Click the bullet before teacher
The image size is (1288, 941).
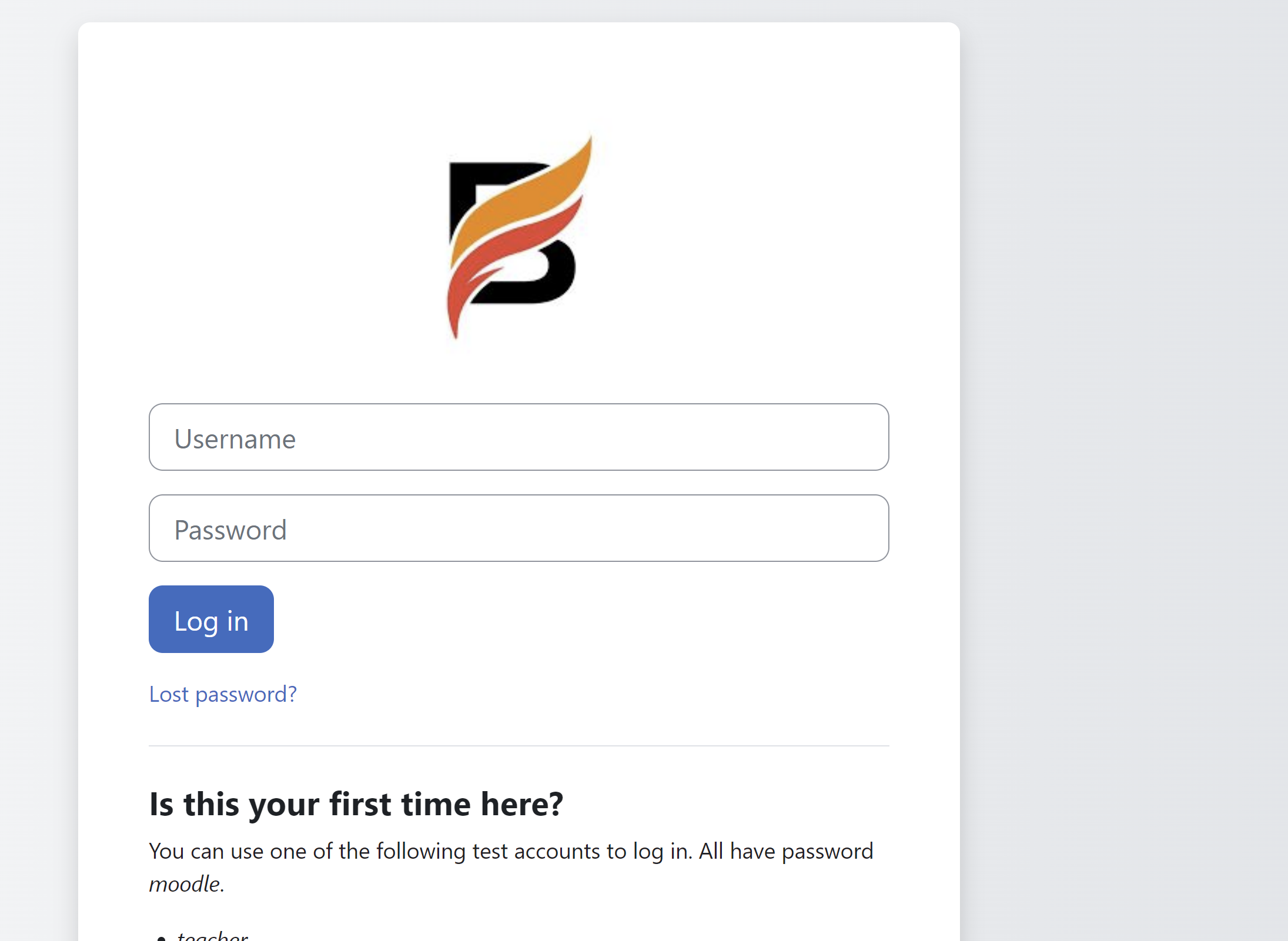(162, 938)
